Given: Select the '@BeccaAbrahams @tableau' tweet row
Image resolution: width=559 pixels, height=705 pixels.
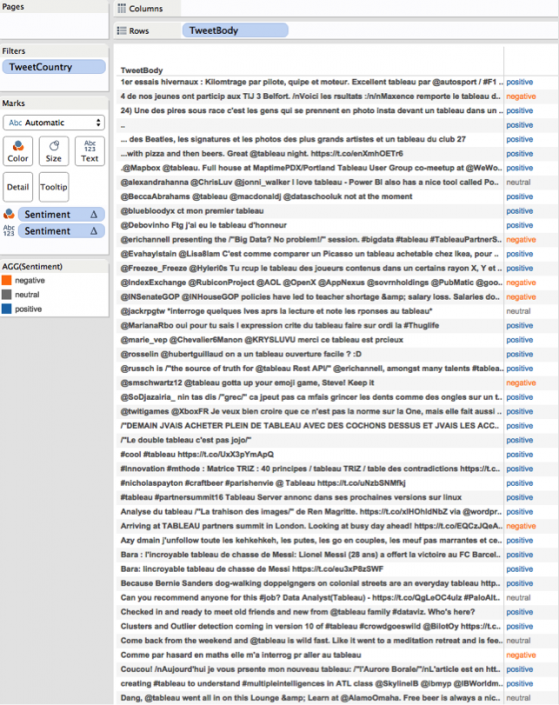Looking at the screenshot, I should [x=266, y=196].
